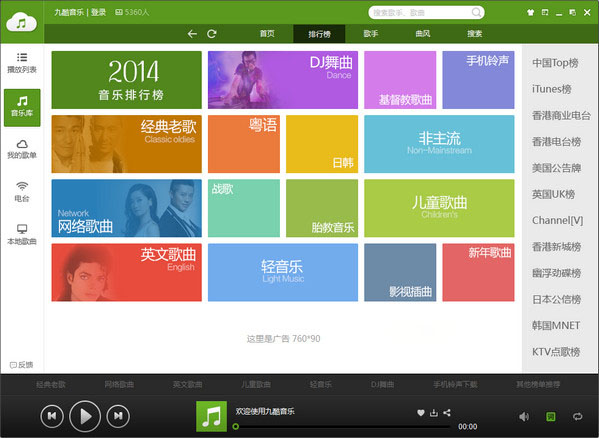Screen dimensions: 599x438
Task: Open 我的歌单 cloud sidebar item
Action: pos(22,149)
